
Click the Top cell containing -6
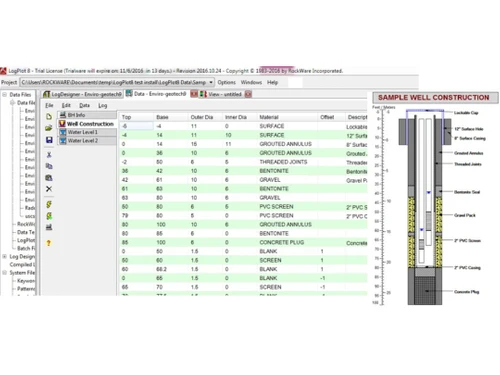pos(137,126)
